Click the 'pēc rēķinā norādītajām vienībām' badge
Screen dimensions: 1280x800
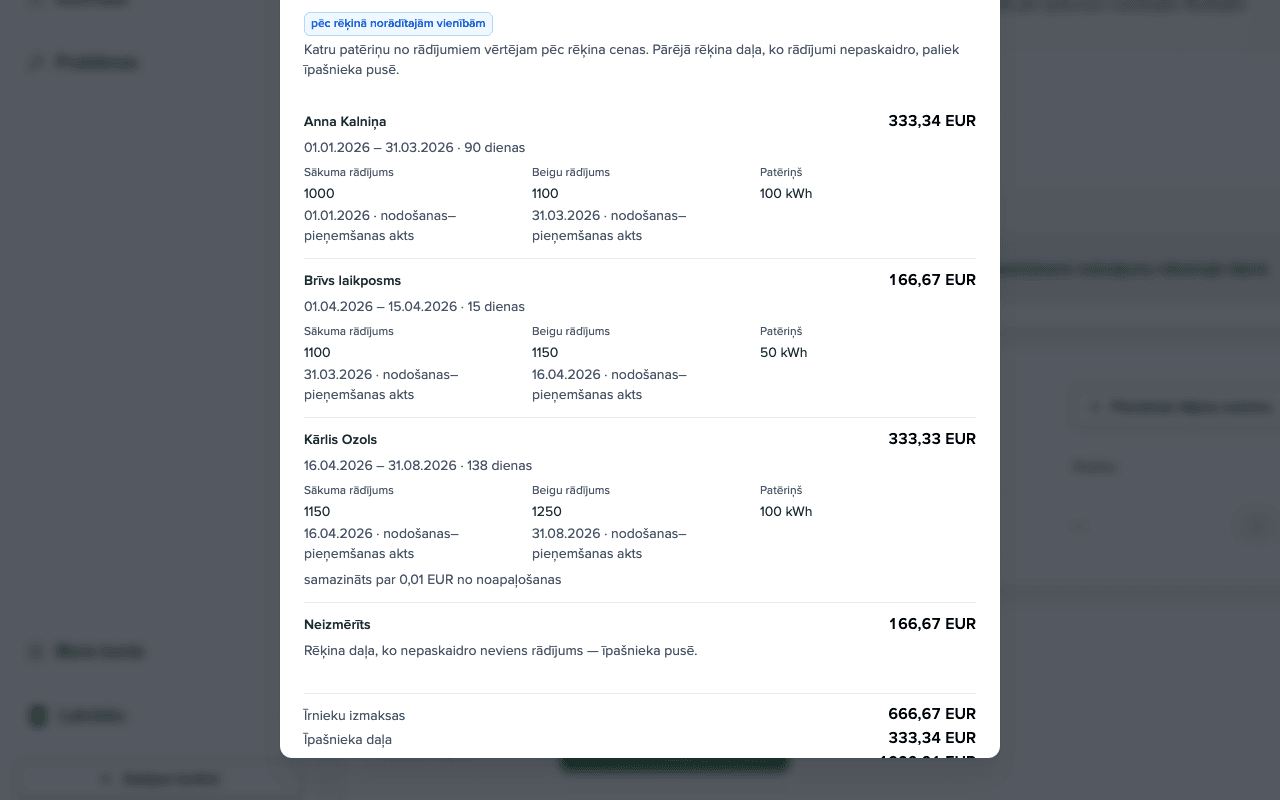tap(398, 23)
